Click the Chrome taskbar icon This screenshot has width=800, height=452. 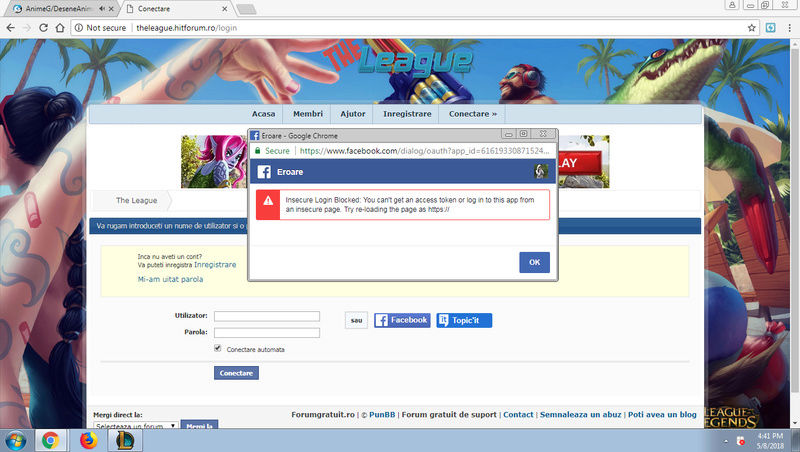50,440
